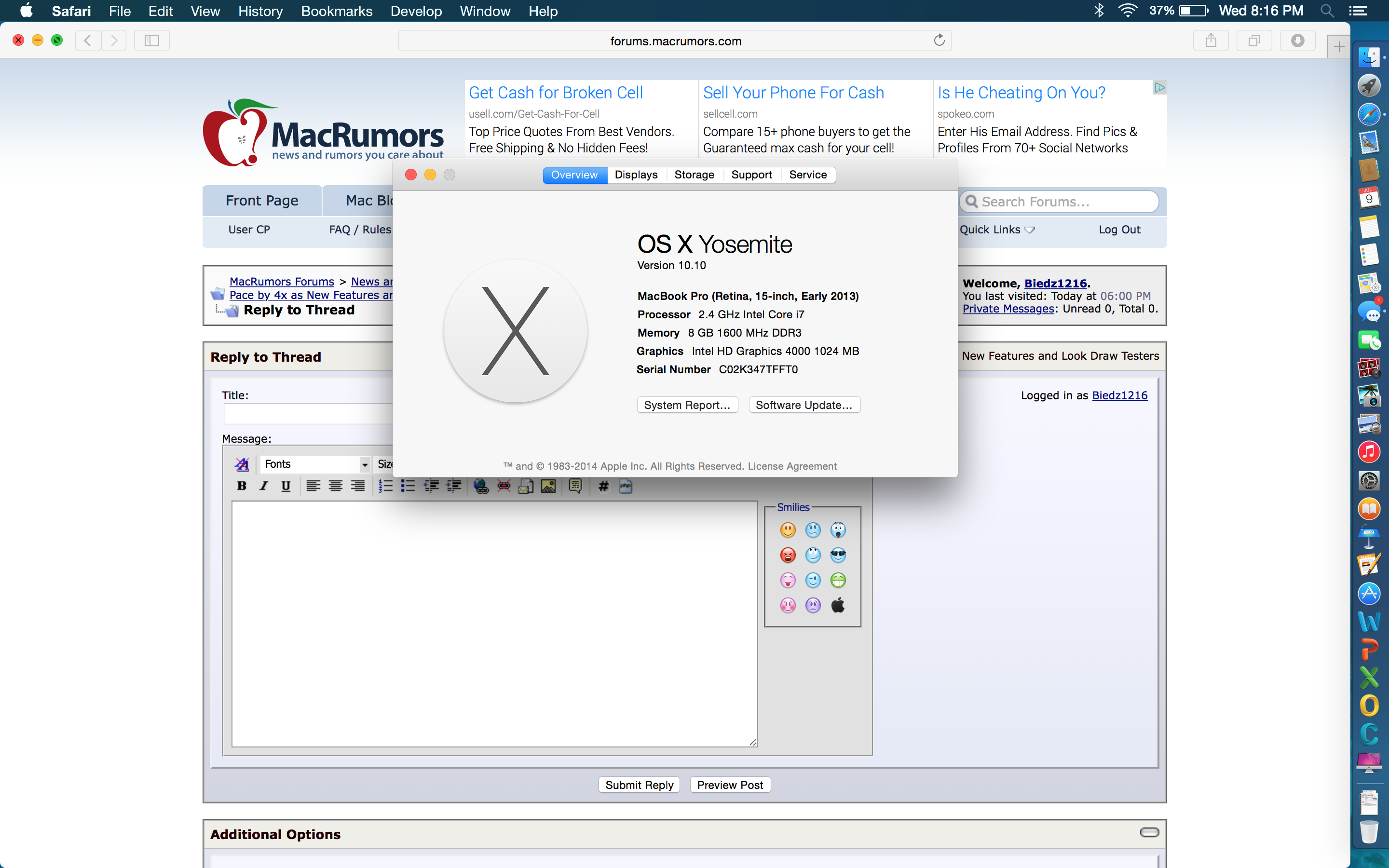Increase indent in message editor
The width and height of the screenshot is (1389, 868).
pos(454,486)
